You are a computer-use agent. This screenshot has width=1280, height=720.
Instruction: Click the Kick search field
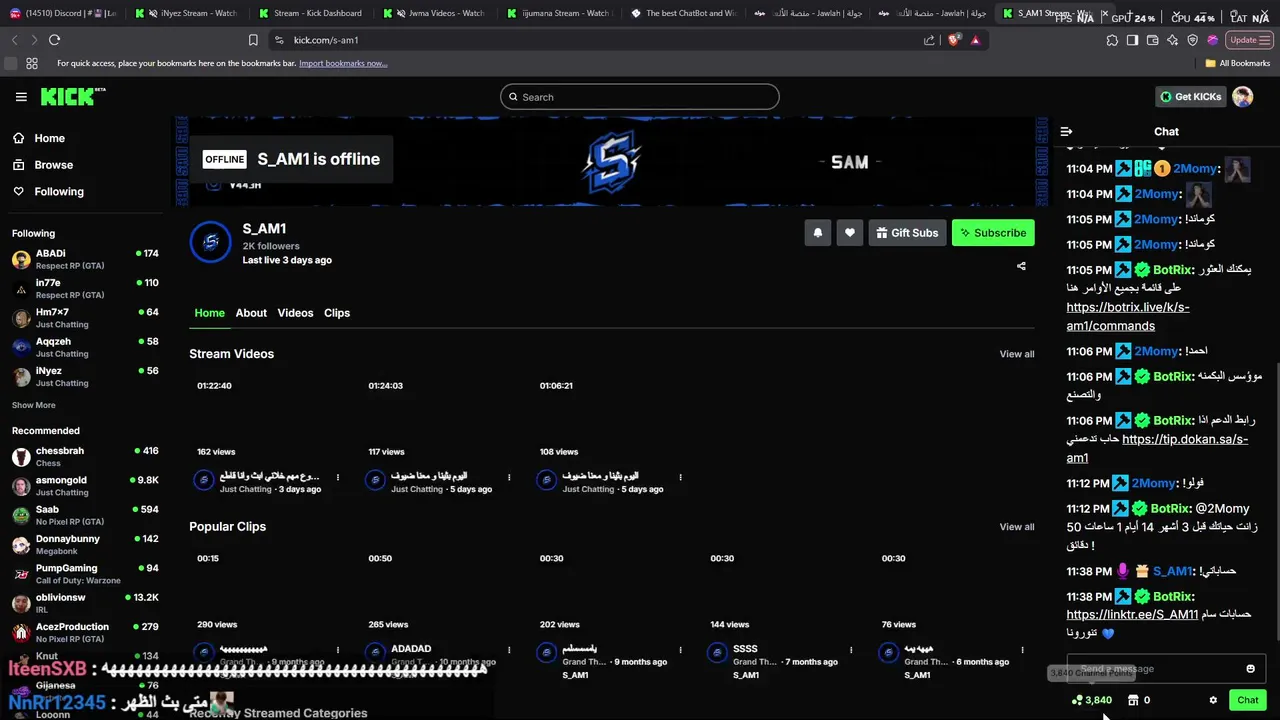pos(640,97)
